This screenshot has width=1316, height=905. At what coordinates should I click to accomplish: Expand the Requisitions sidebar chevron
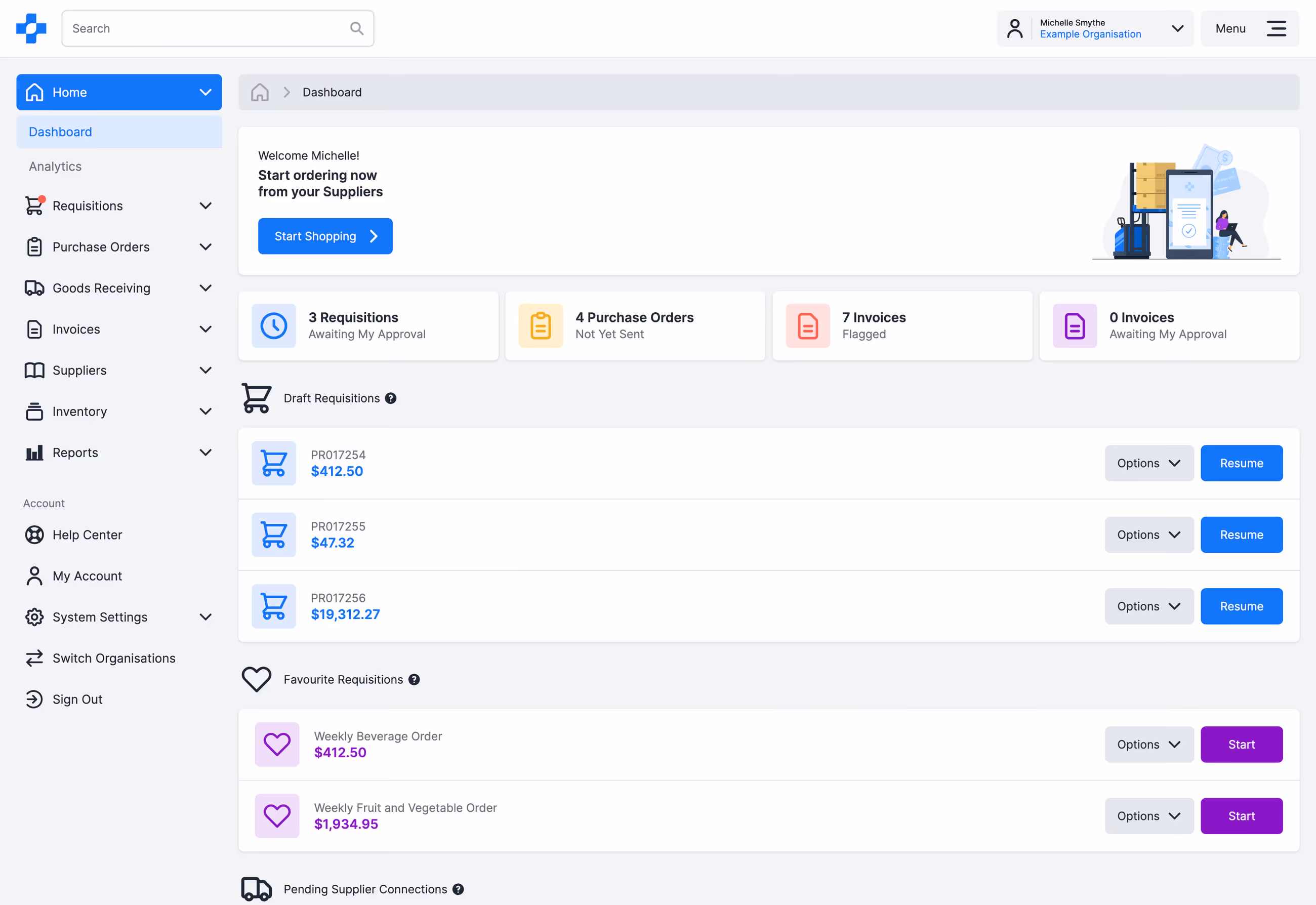[206, 205]
